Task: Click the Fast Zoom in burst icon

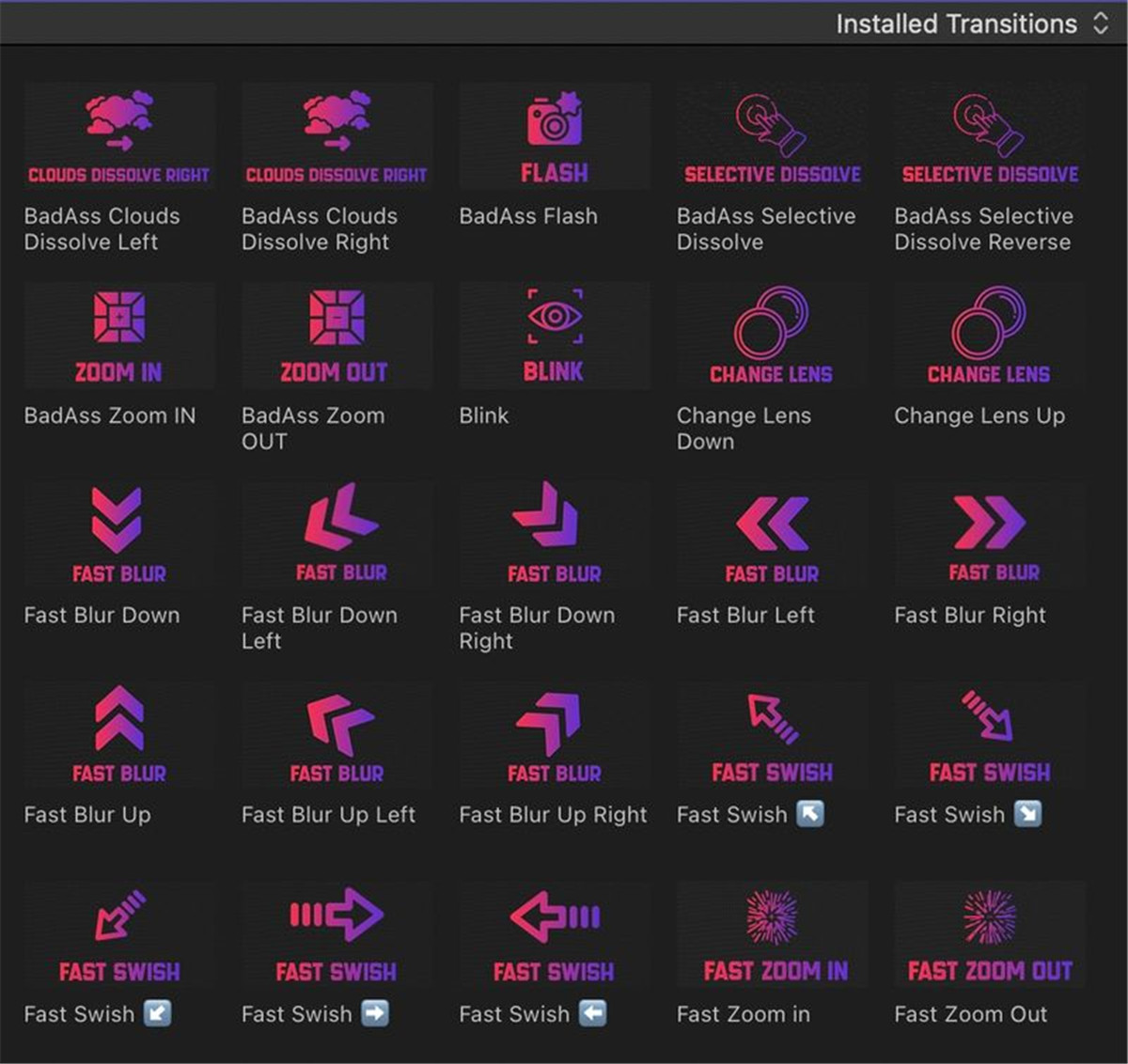Action: pos(771,916)
